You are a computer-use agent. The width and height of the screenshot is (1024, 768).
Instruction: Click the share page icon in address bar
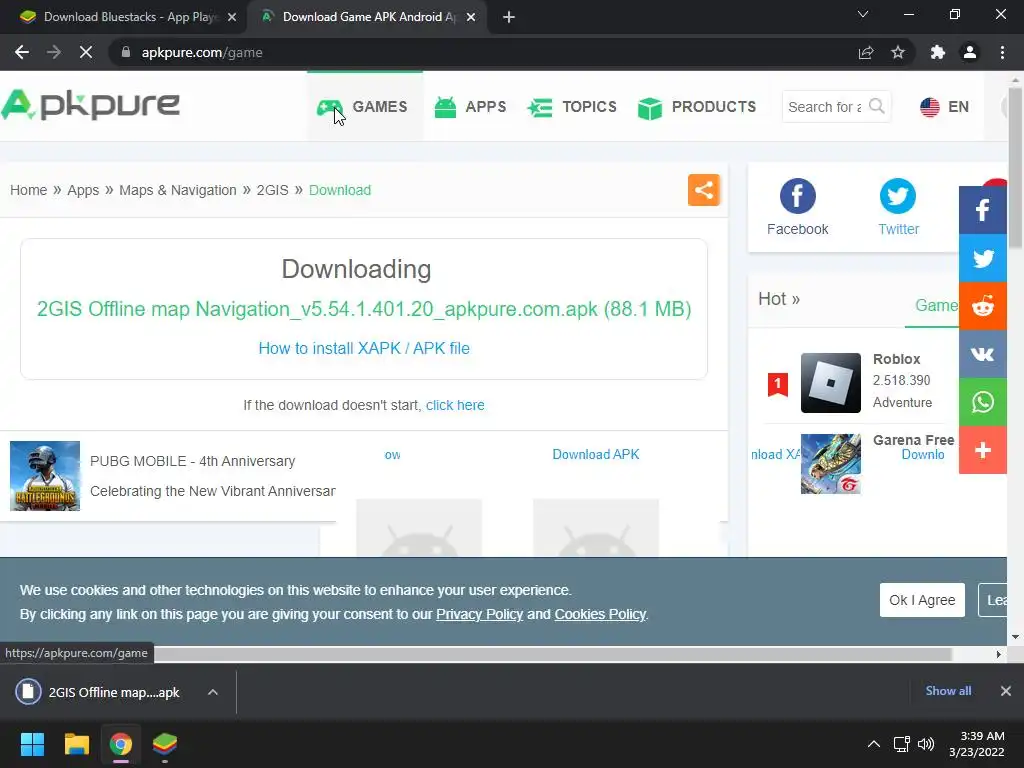coord(866,52)
